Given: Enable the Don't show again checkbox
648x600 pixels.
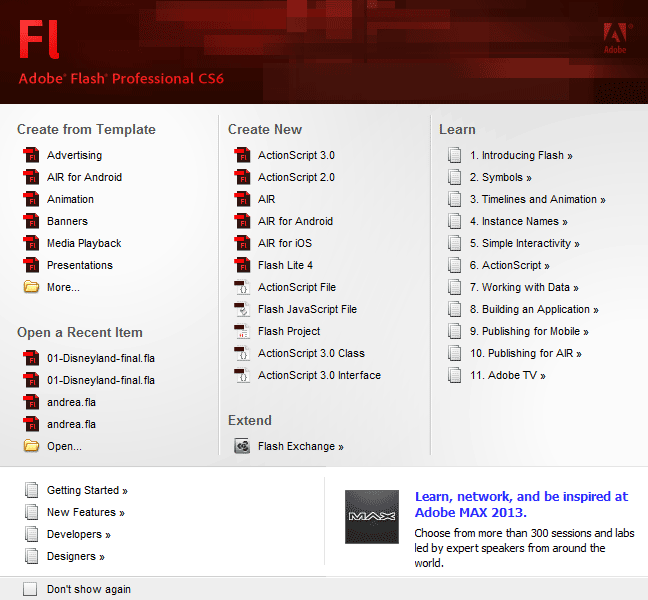Looking at the screenshot, I should (x=30, y=589).
